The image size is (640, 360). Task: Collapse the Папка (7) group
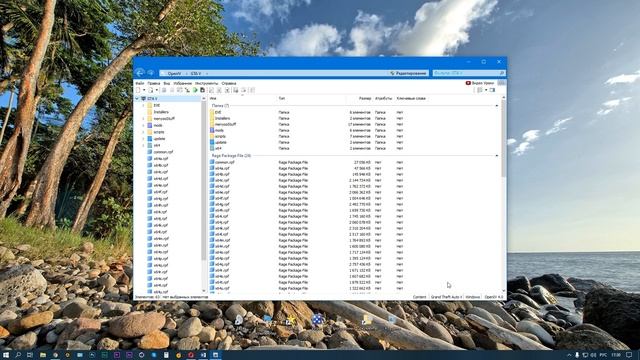click(x=497, y=106)
